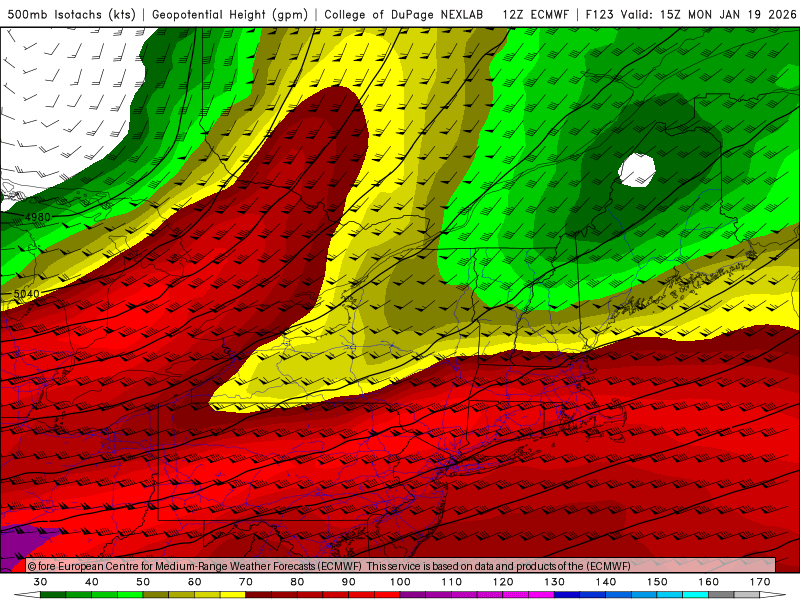The width and height of the screenshot is (800, 600).
Task: Click the legend value 90
Action: pos(349,582)
